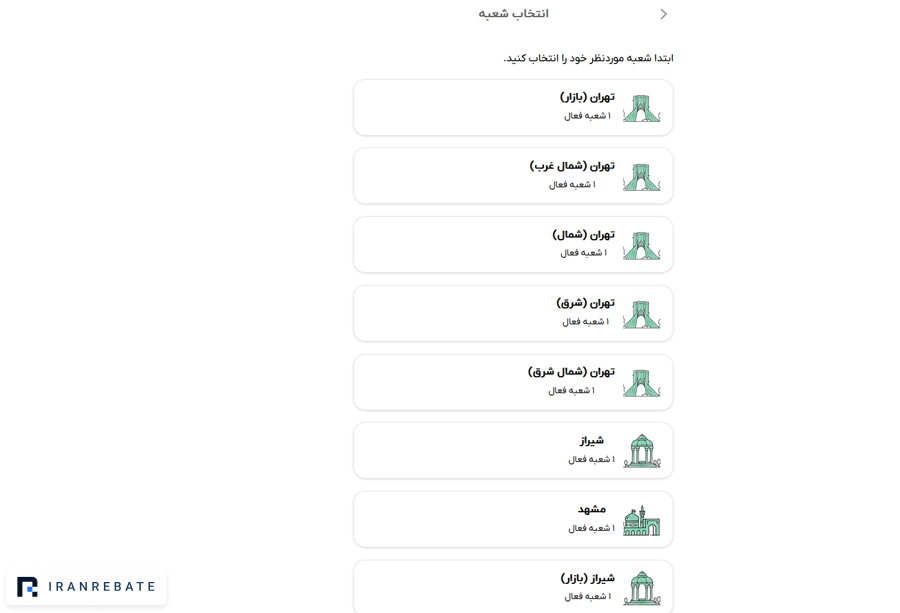Click Azadi tower icon for تهران (بازار)
This screenshot has height=613, width=900.
pyautogui.click(x=642, y=108)
